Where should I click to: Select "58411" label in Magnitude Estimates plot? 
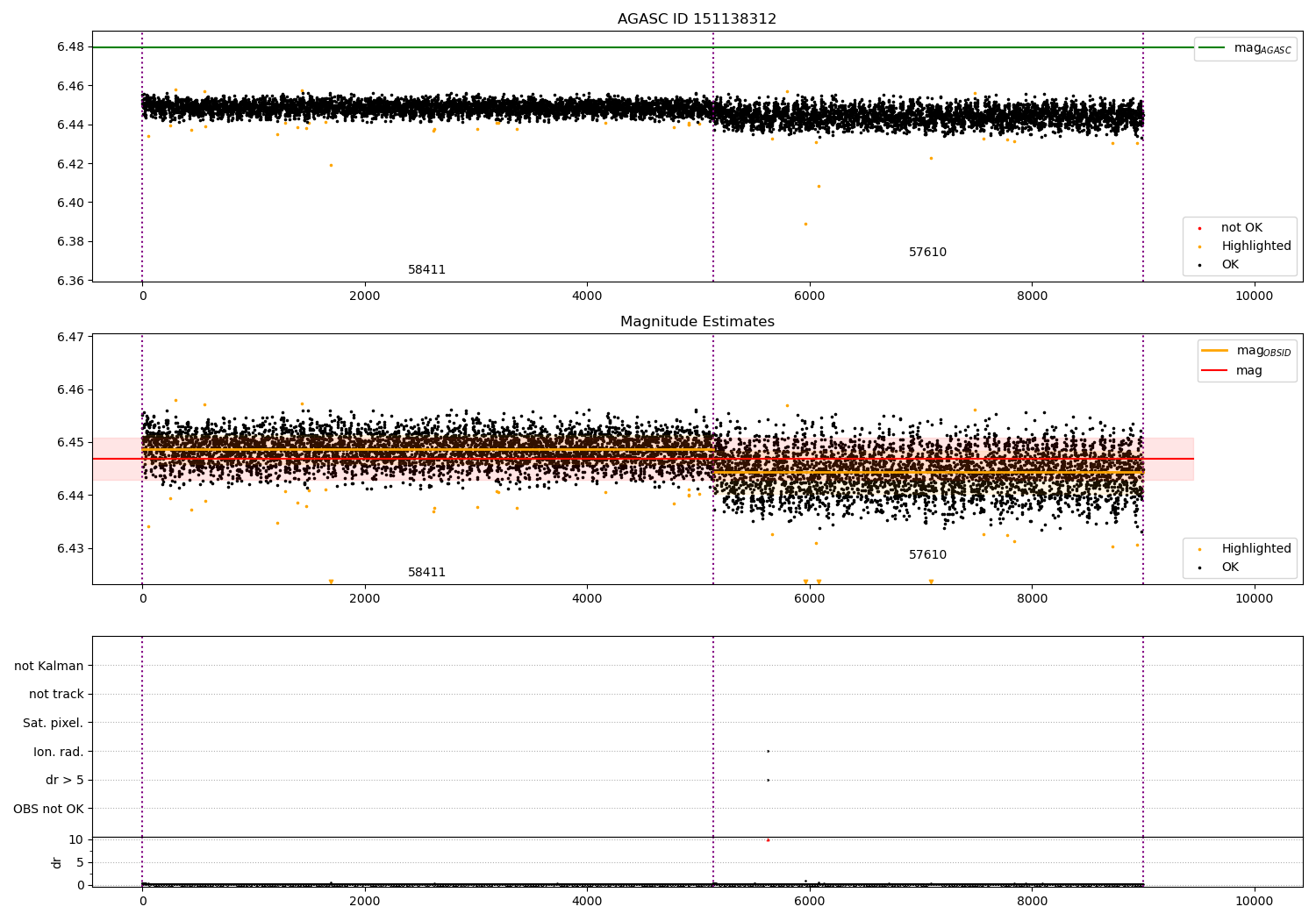point(426,572)
